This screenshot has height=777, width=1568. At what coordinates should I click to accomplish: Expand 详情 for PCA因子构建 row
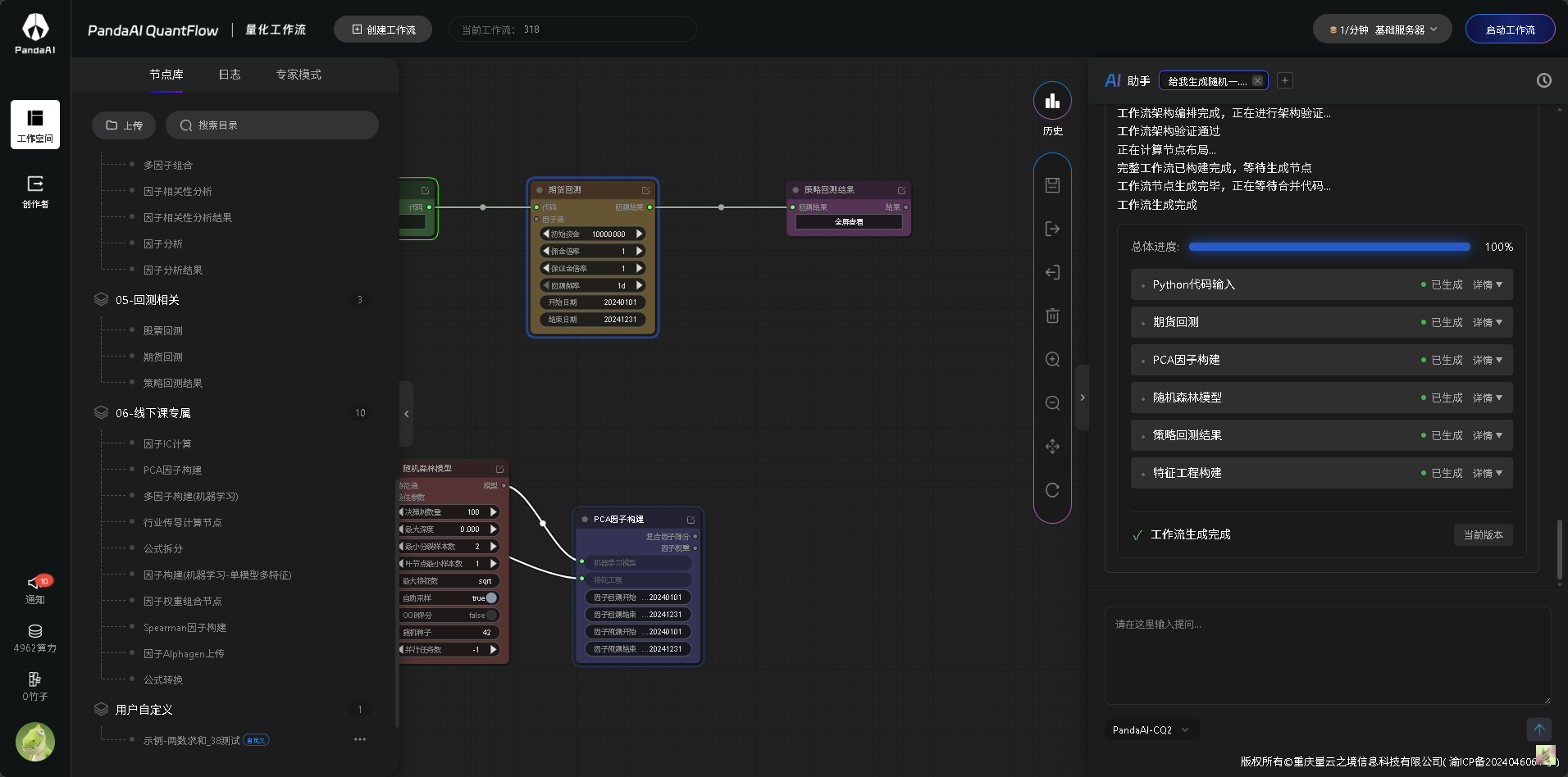point(1488,360)
